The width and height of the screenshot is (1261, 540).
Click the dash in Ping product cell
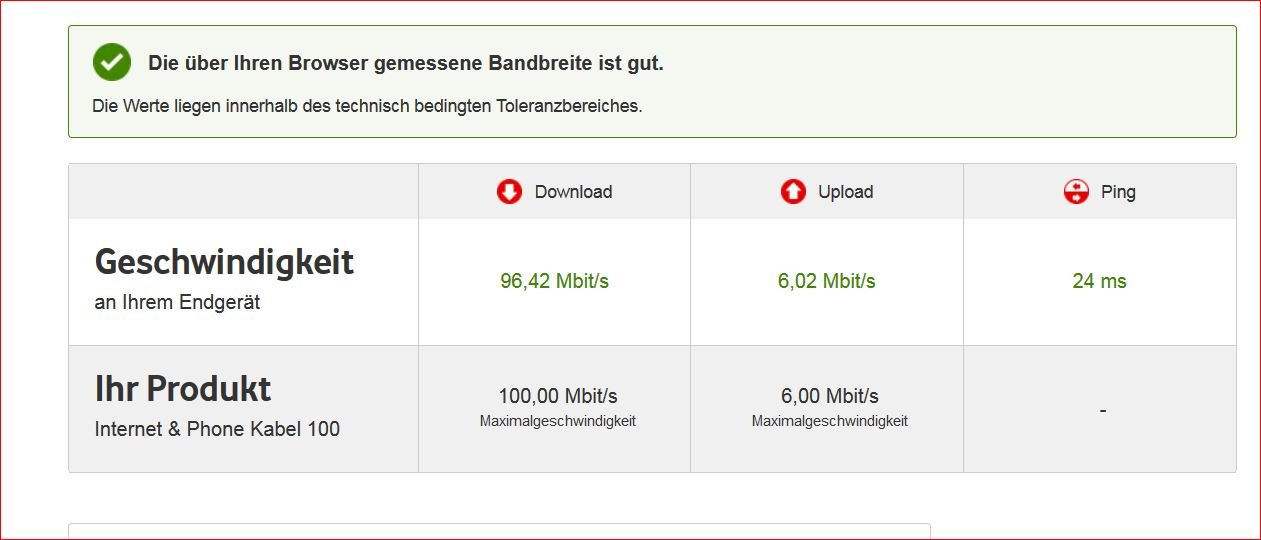1102,410
